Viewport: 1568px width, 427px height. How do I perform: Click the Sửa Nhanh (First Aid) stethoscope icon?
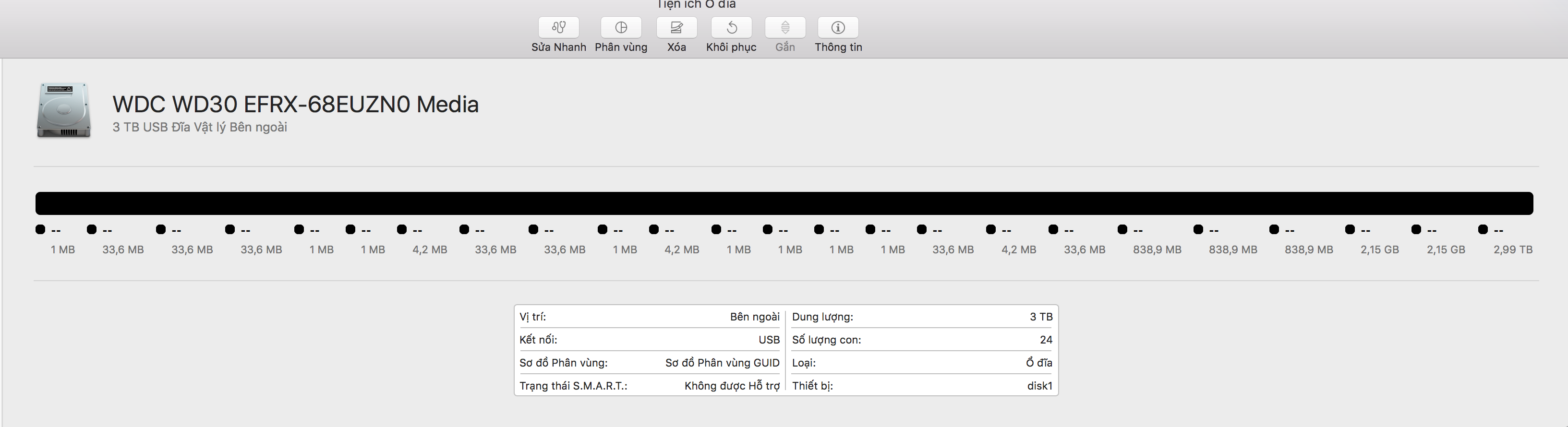[x=558, y=27]
